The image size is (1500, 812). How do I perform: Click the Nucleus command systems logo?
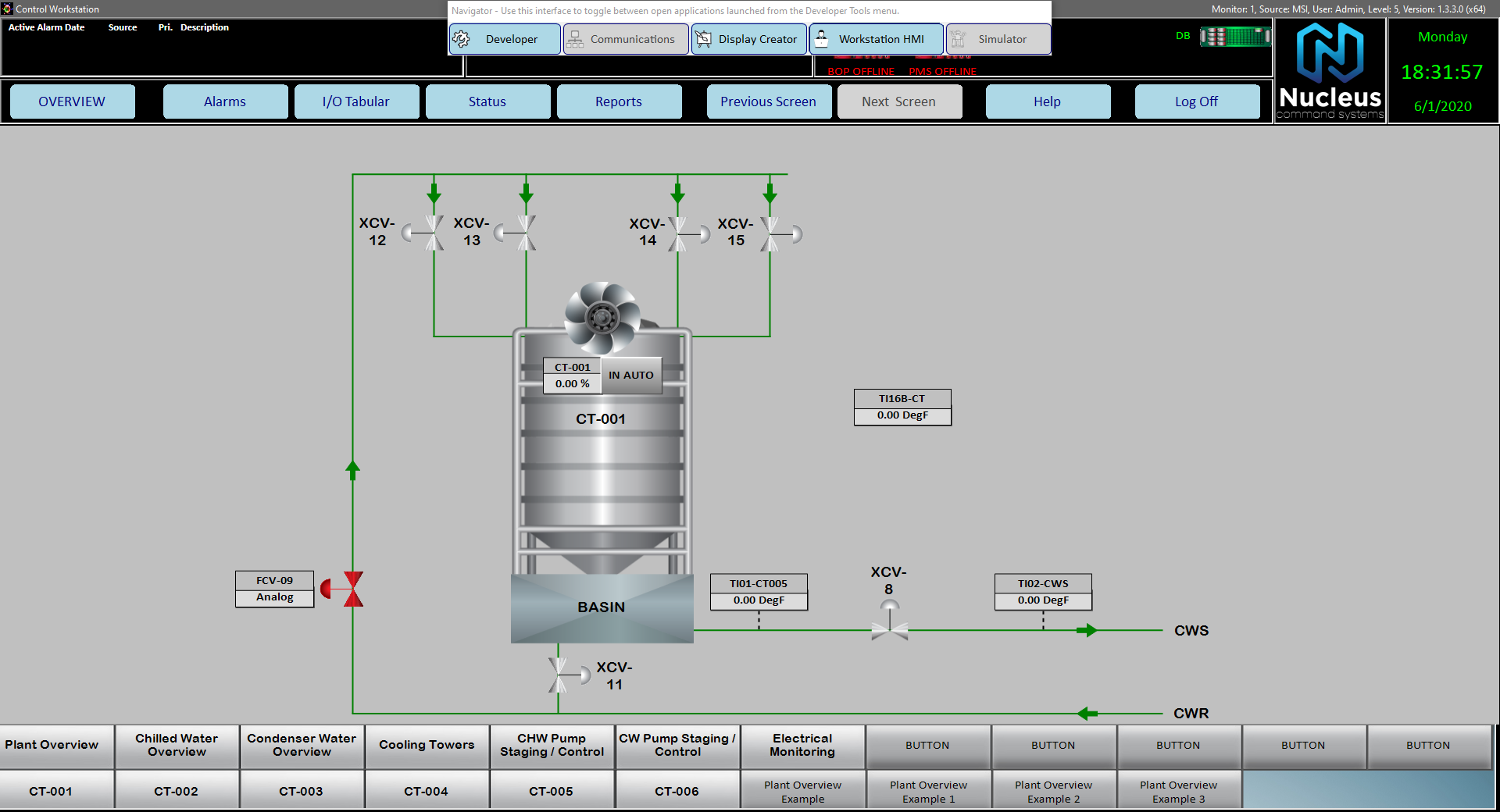click(x=1329, y=69)
